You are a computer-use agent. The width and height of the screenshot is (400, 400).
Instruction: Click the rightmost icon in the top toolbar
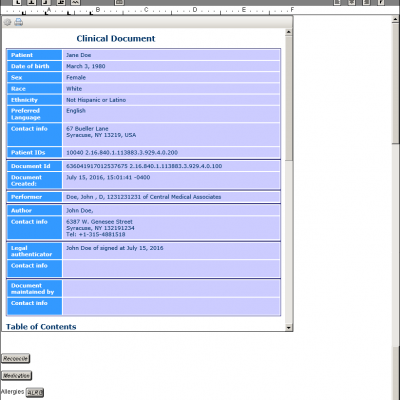pyautogui.click(x=381, y=2)
